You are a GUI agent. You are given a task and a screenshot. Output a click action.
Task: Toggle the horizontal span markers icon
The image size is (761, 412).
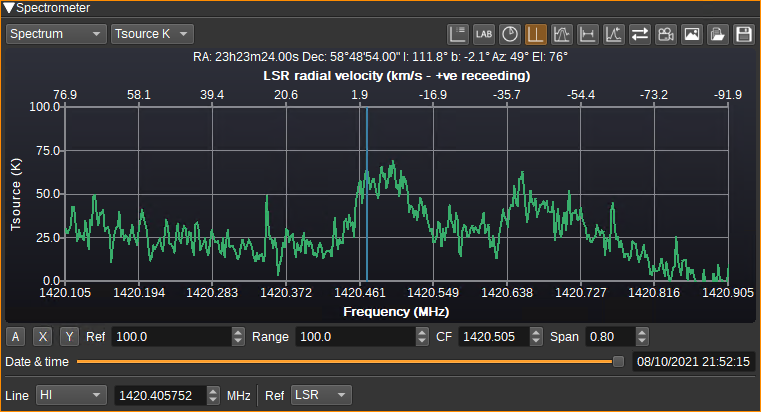point(588,34)
